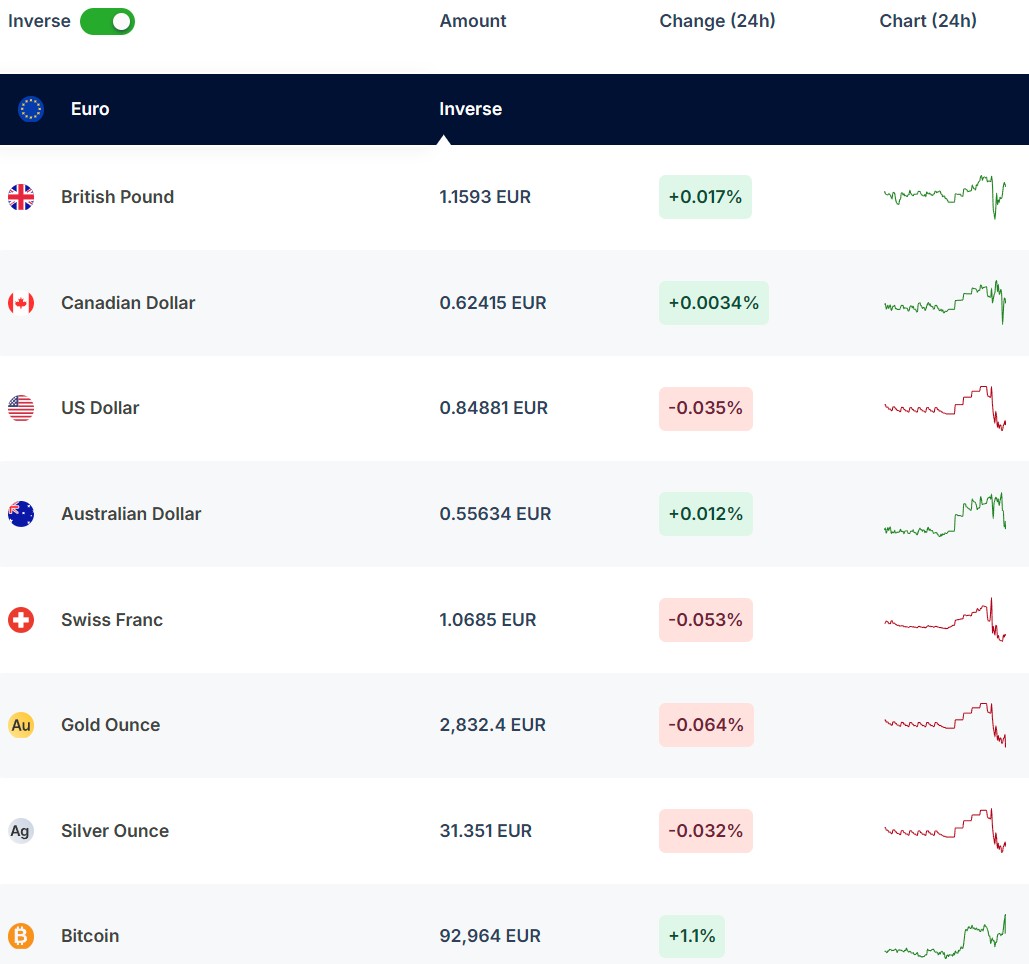The image size is (1029, 964).
Task: Click the Gold Ounce Au icon
Action: click(21, 725)
